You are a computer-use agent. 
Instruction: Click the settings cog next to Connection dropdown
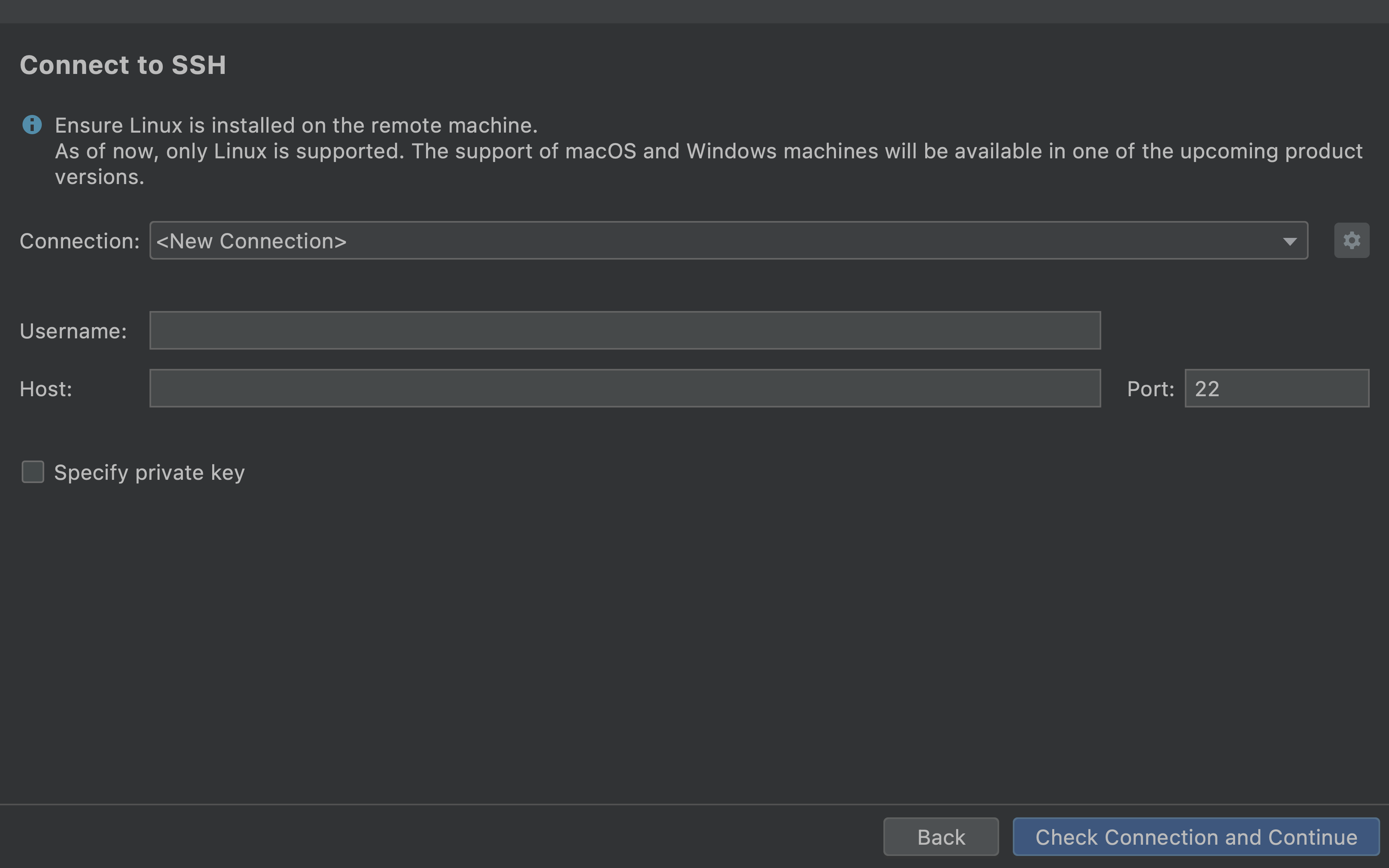point(1351,240)
